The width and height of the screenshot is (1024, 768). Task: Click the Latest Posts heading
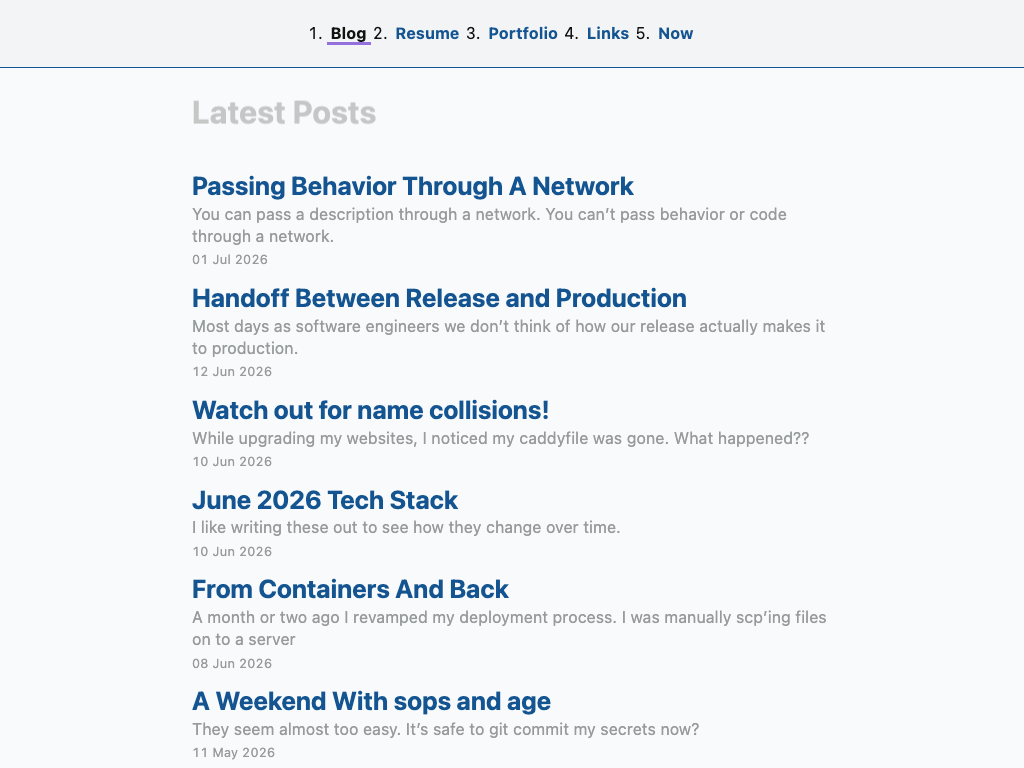(x=284, y=113)
